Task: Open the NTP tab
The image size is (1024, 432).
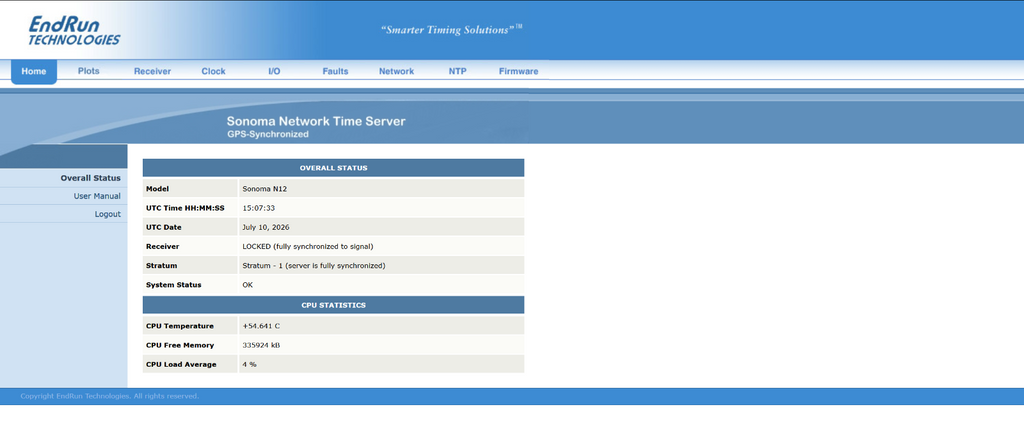Action: coord(457,72)
